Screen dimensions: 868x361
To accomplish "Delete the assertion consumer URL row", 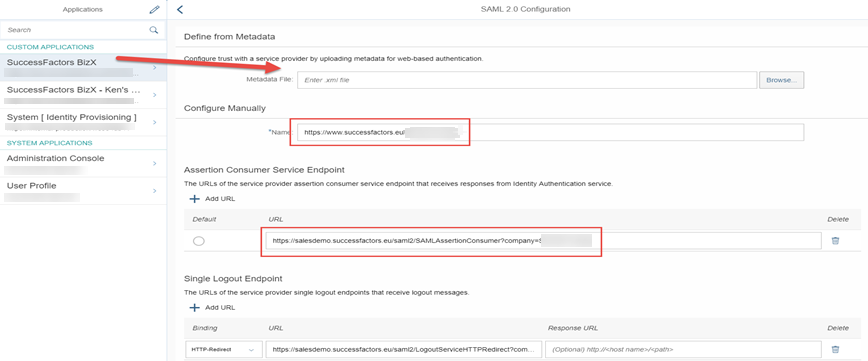I will pos(836,241).
